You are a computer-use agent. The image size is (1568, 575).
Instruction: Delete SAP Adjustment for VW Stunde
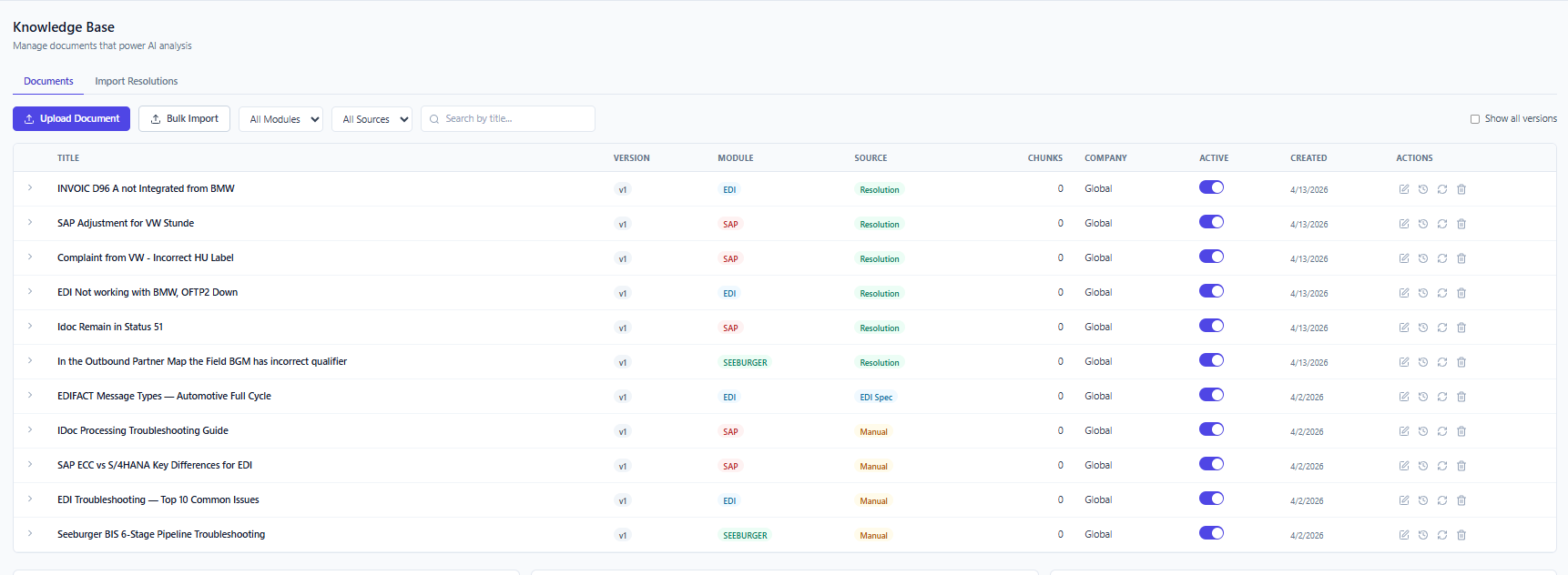point(1461,224)
